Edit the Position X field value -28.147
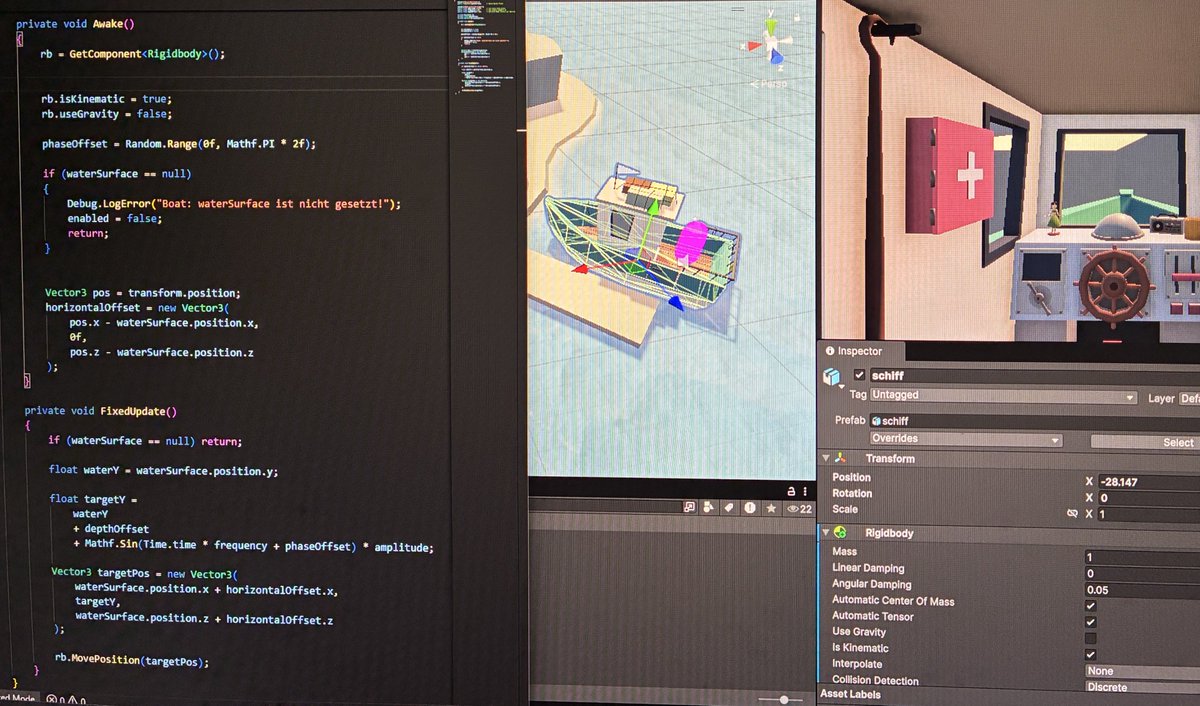Image resolution: width=1200 pixels, height=706 pixels. click(1148, 482)
